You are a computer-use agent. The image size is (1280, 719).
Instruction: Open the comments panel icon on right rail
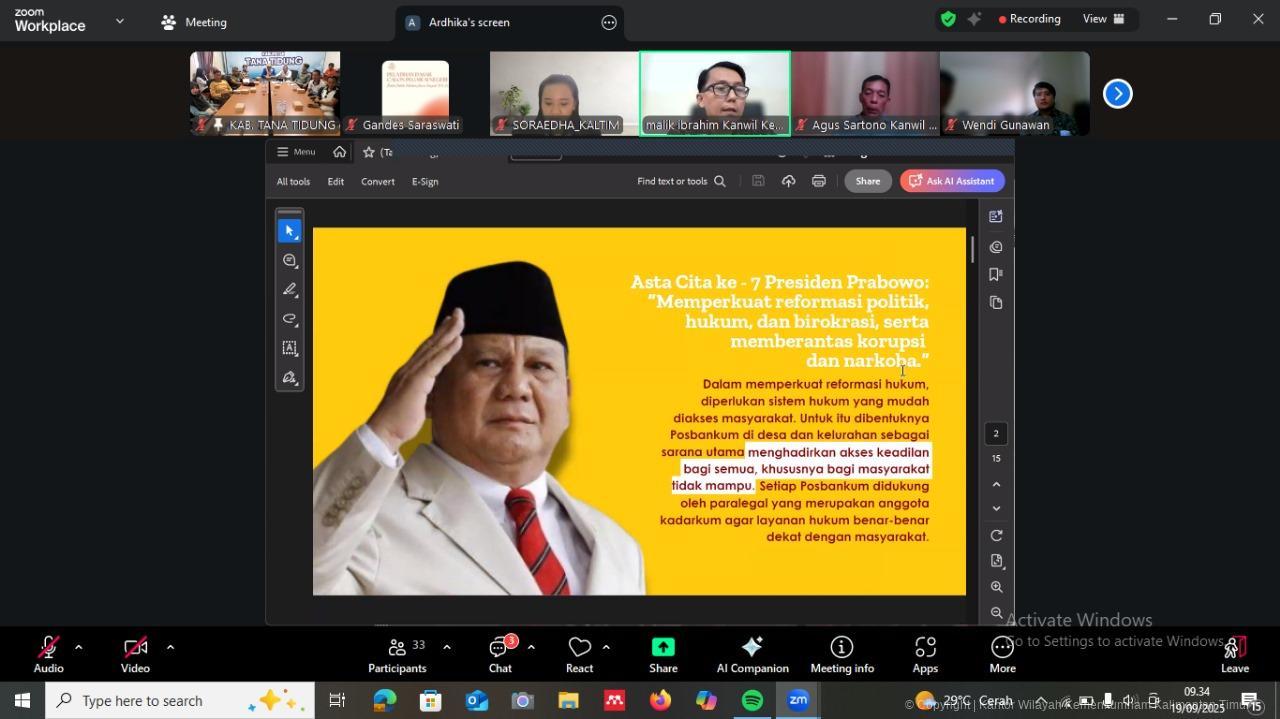point(996,246)
